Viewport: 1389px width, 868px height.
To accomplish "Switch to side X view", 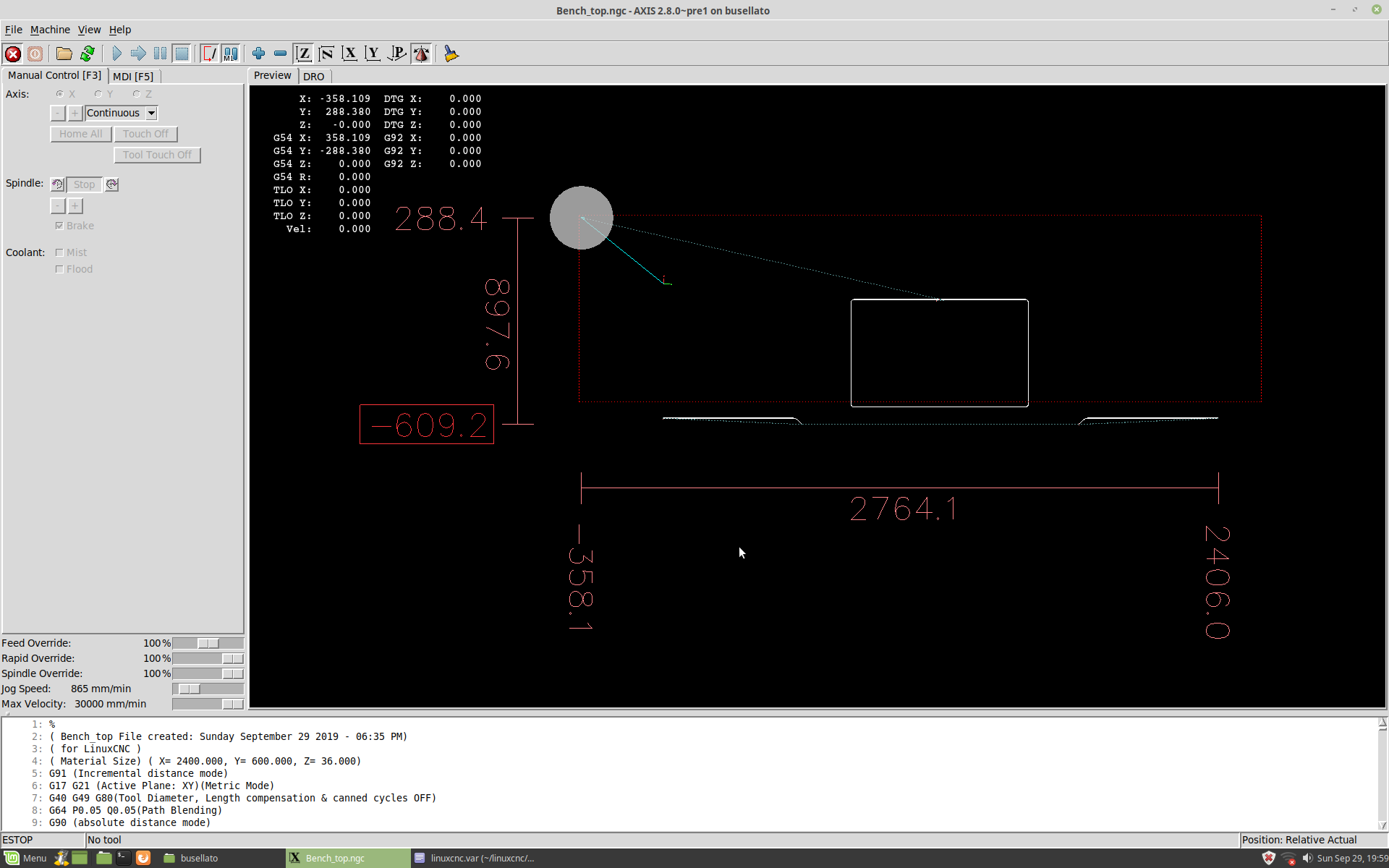I will click(349, 54).
